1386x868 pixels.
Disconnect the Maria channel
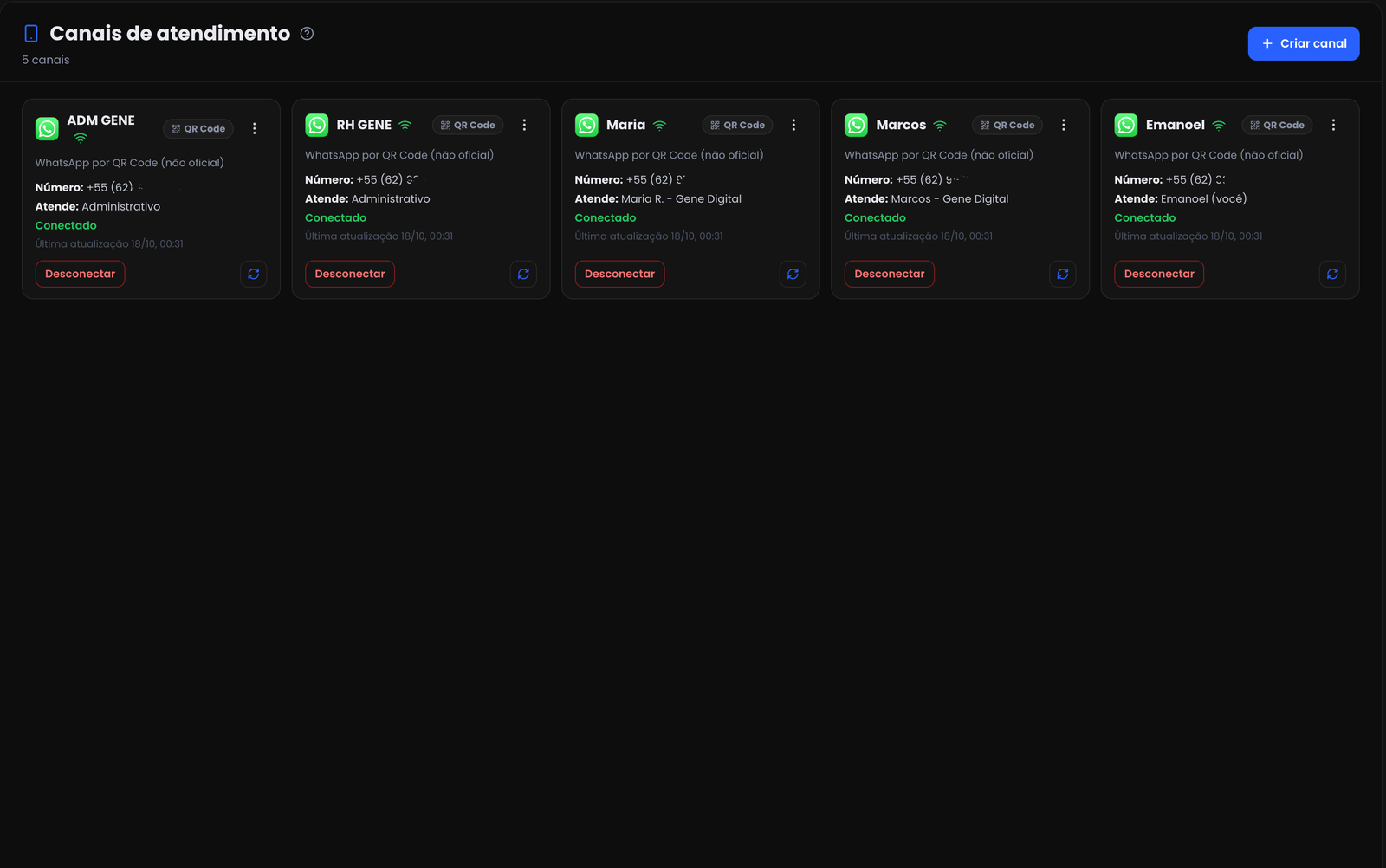click(x=619, y=274)
